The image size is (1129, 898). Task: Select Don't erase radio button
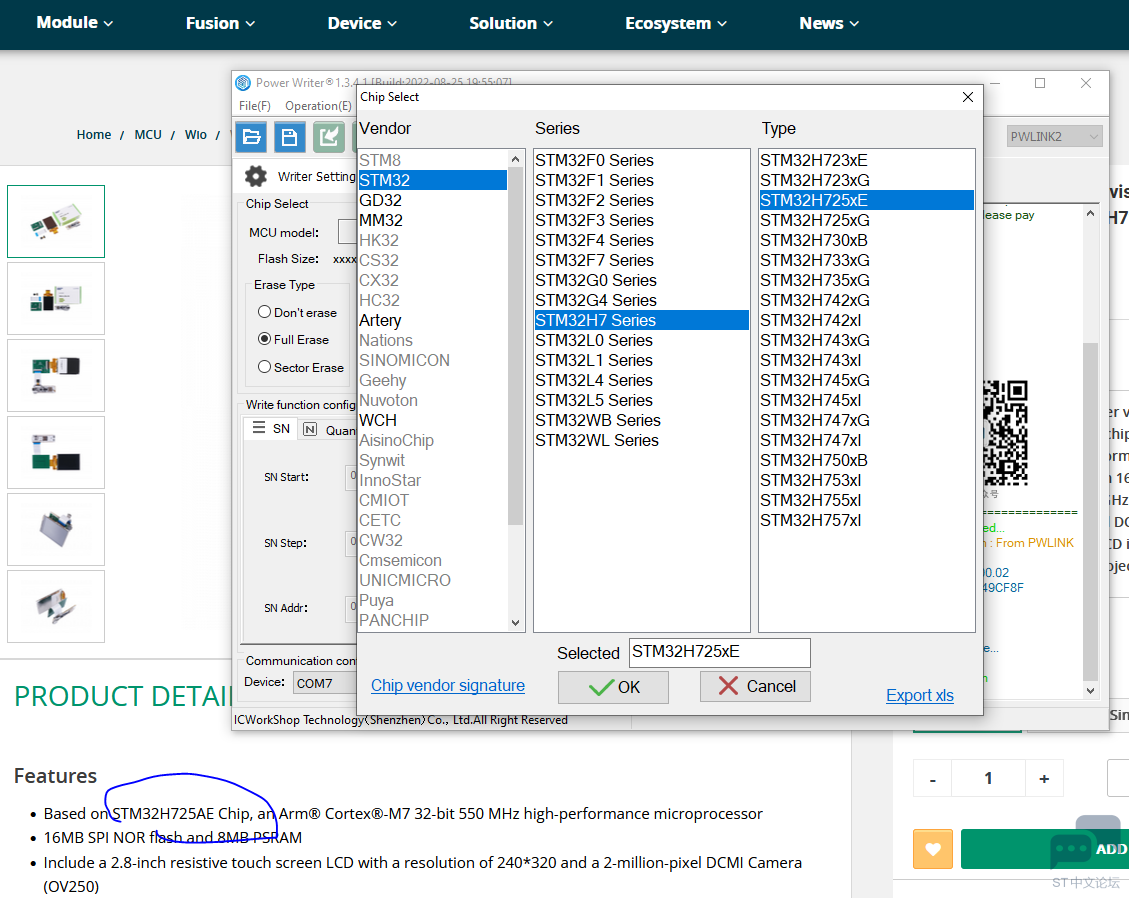(x=264, y=312)
